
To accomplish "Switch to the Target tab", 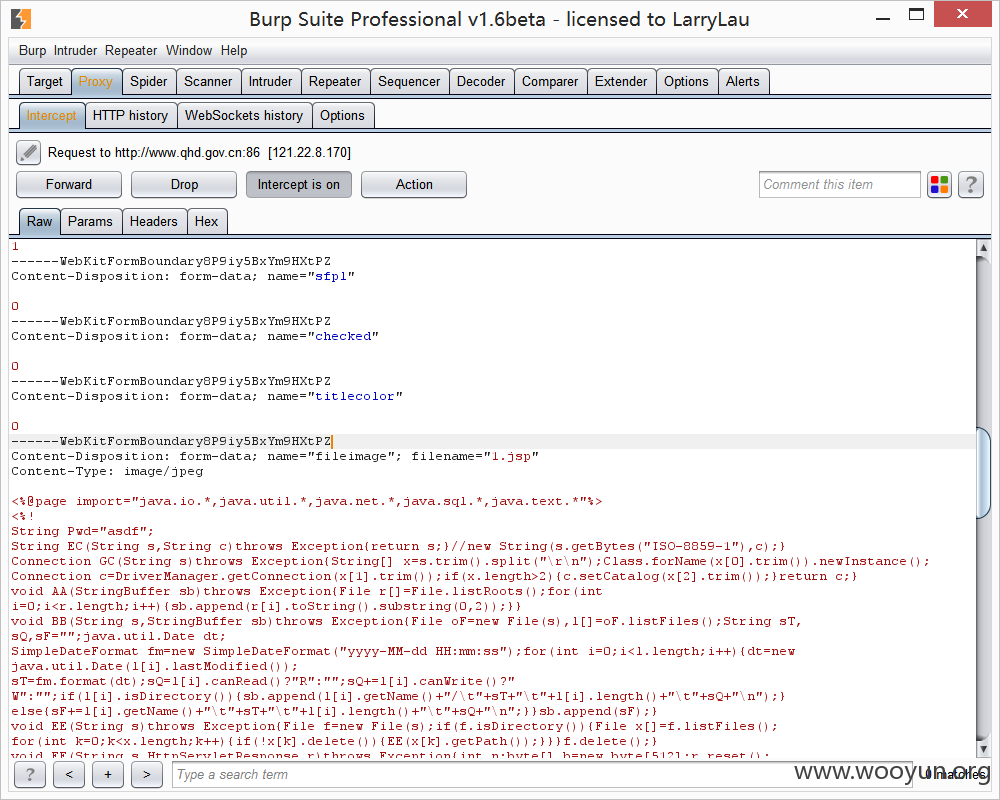I will click(45, 82).
